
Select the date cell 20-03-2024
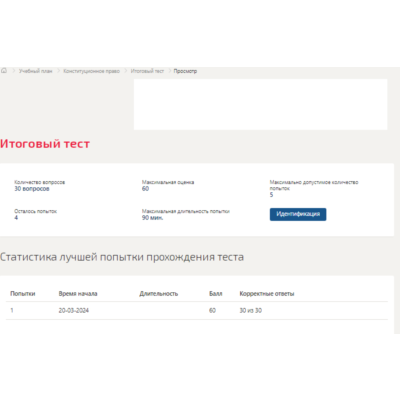coord(74,310)
